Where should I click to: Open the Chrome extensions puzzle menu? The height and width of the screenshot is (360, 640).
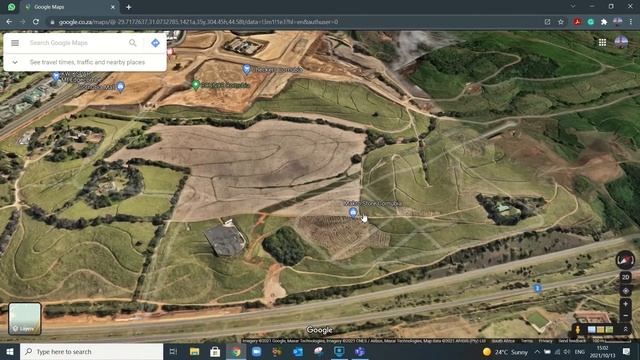(604, 22)
